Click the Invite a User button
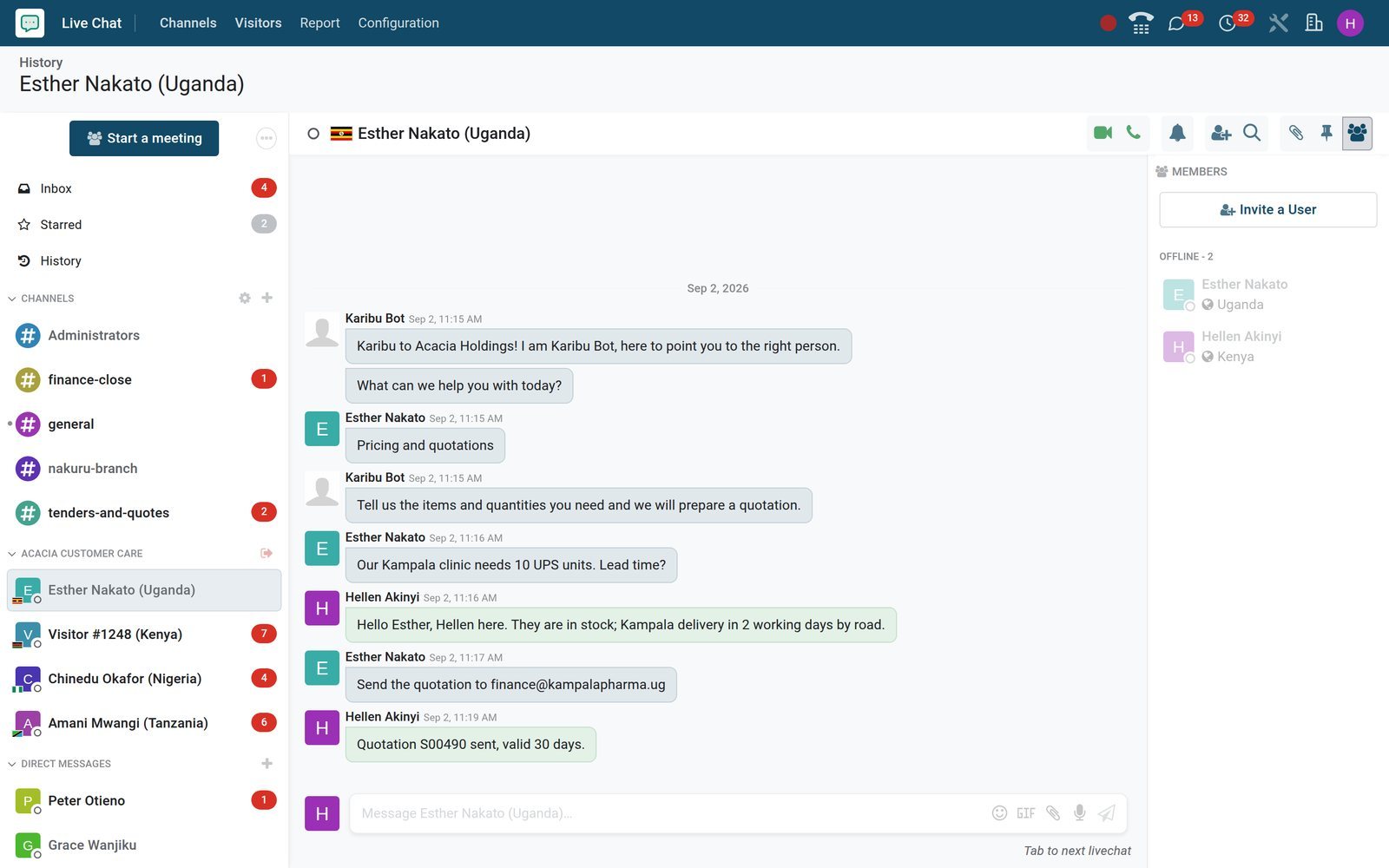The image size is (1389, 868). (x=1267, y=209)
